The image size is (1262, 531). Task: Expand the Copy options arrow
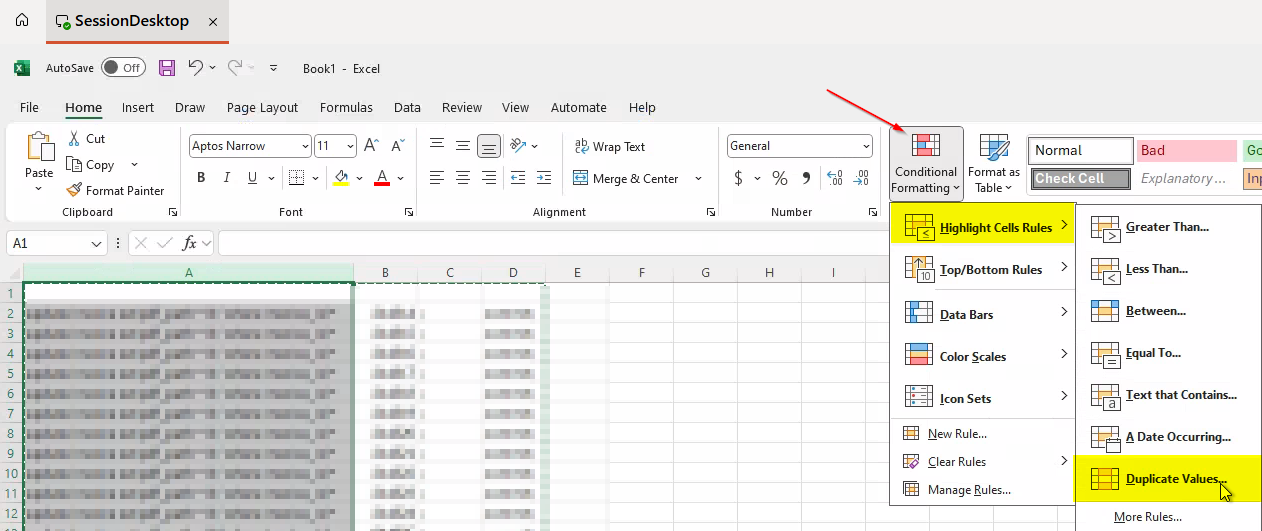click(x=134, y=165)
